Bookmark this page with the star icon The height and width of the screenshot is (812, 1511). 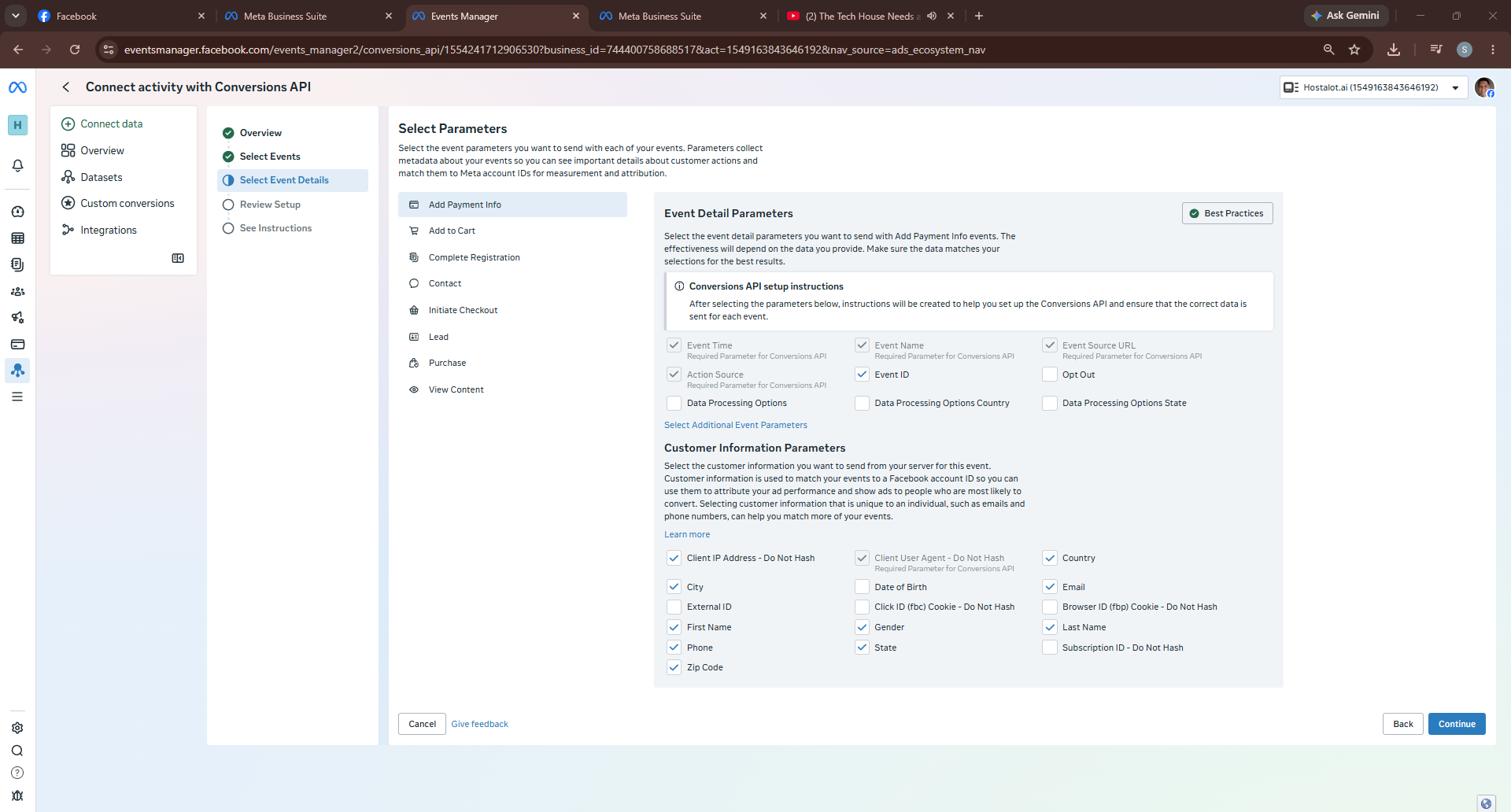(x=1354, y=50)
